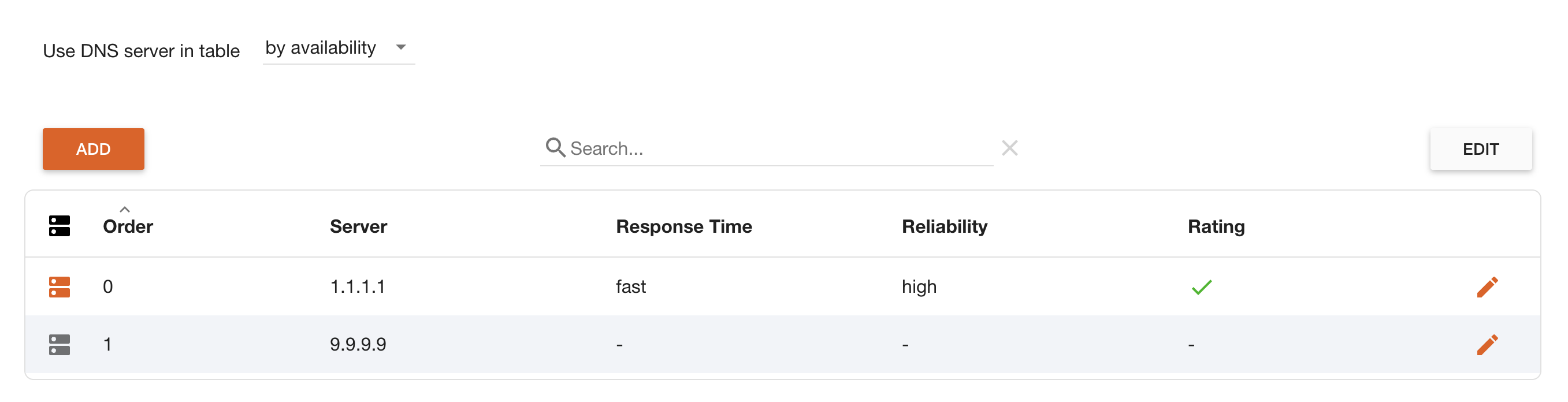Click the green checkmark rating icon
The image size is (1568, 402).
point(1202,287)
